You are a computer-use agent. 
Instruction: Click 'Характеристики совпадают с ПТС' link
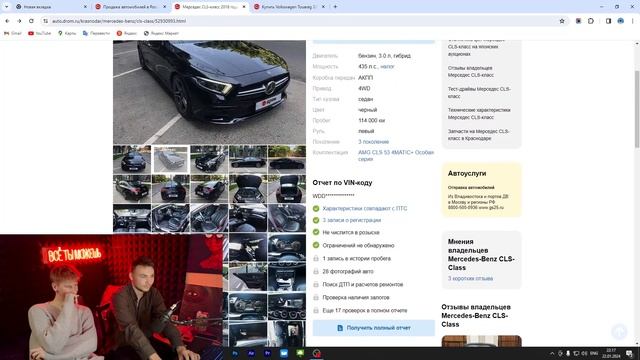364,209
